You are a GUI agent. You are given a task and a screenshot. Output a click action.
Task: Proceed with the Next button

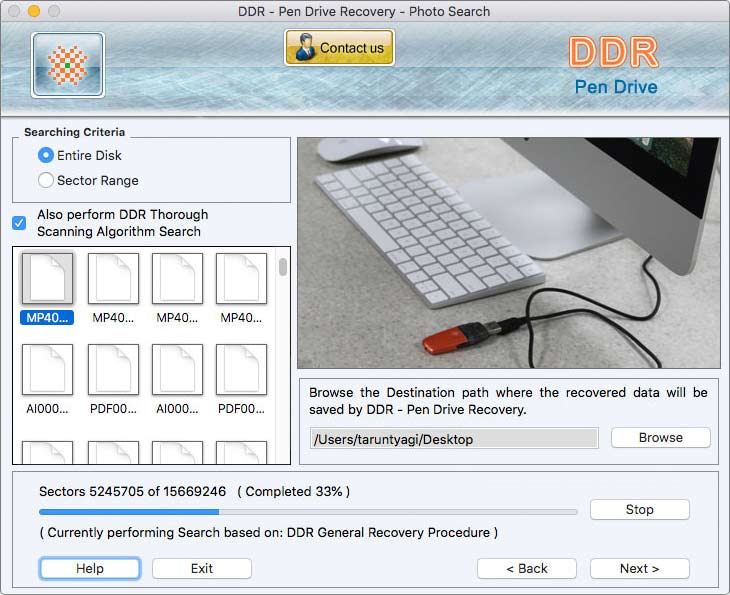tap(640, 568)
